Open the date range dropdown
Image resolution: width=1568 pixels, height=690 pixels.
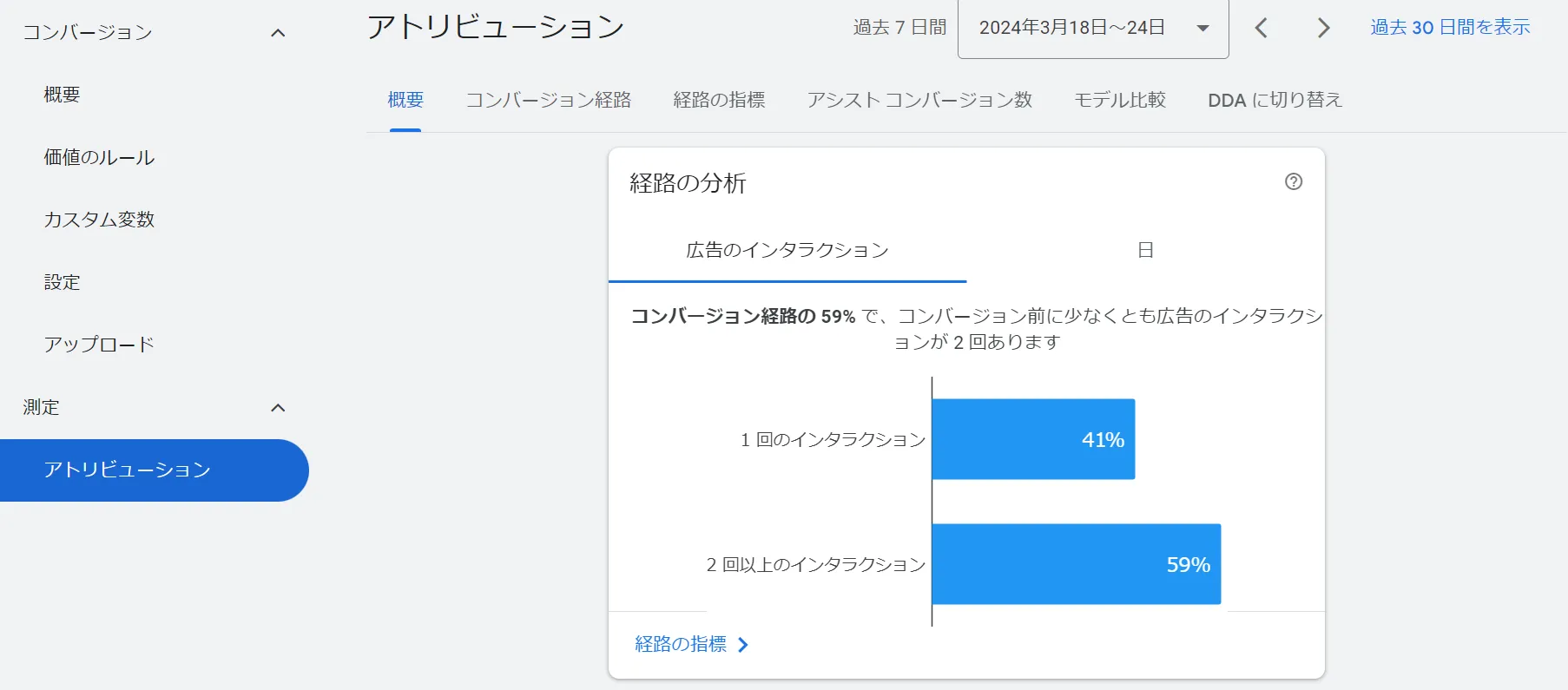tap(1092, 28)
